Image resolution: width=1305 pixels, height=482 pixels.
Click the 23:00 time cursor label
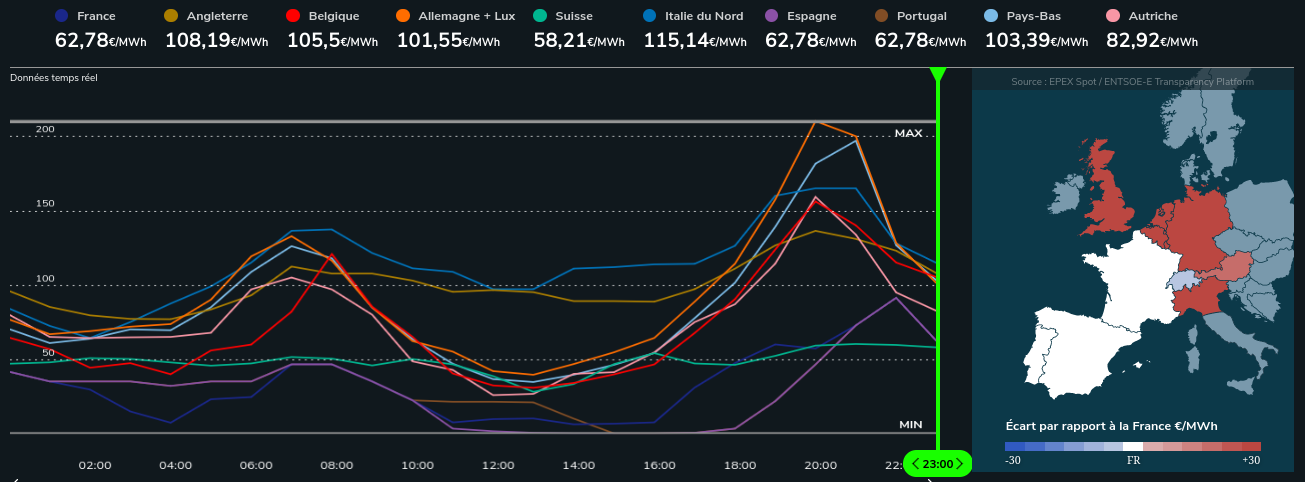point(937,464)
